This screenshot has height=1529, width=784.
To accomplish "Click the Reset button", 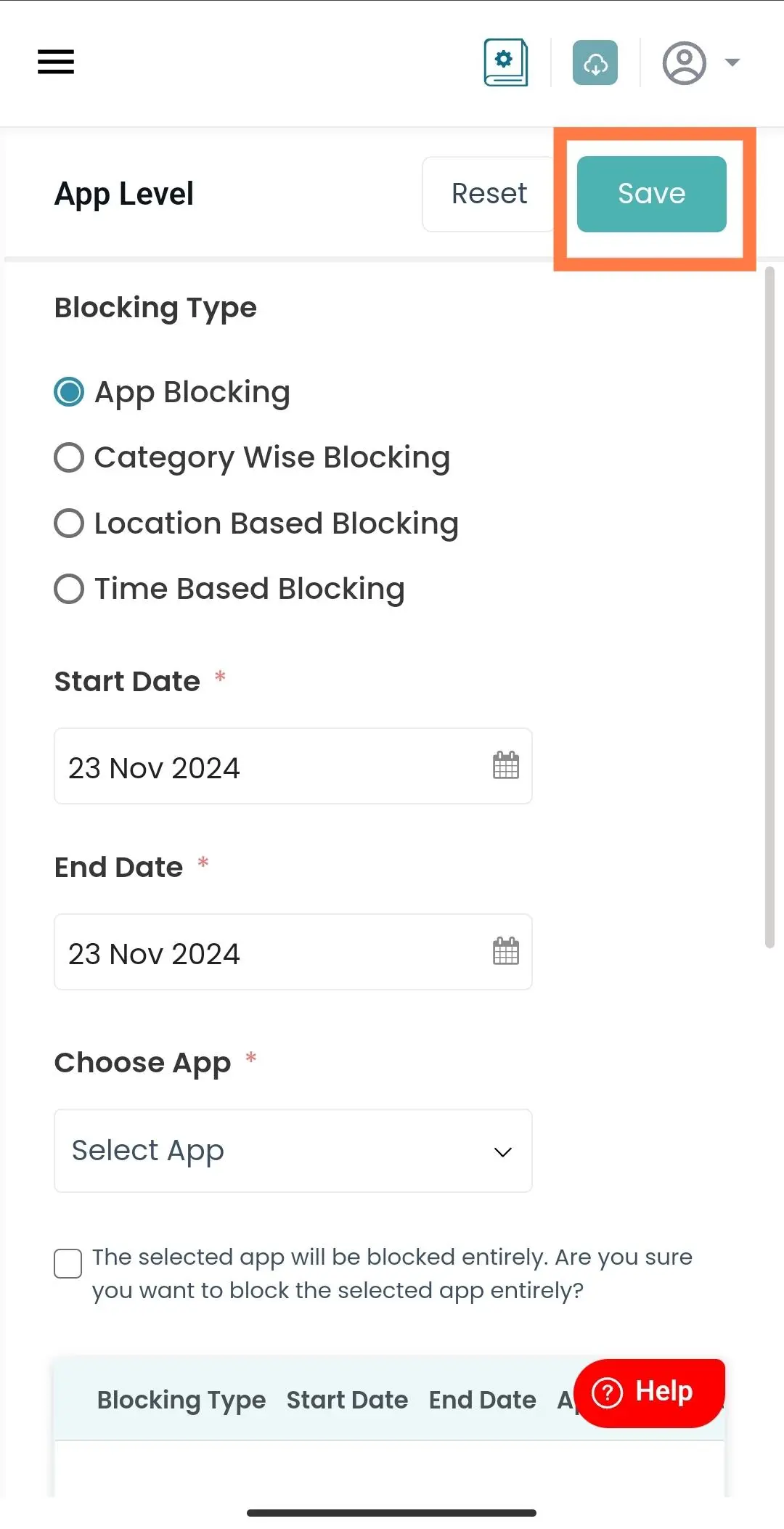I will tap(489, 194).
